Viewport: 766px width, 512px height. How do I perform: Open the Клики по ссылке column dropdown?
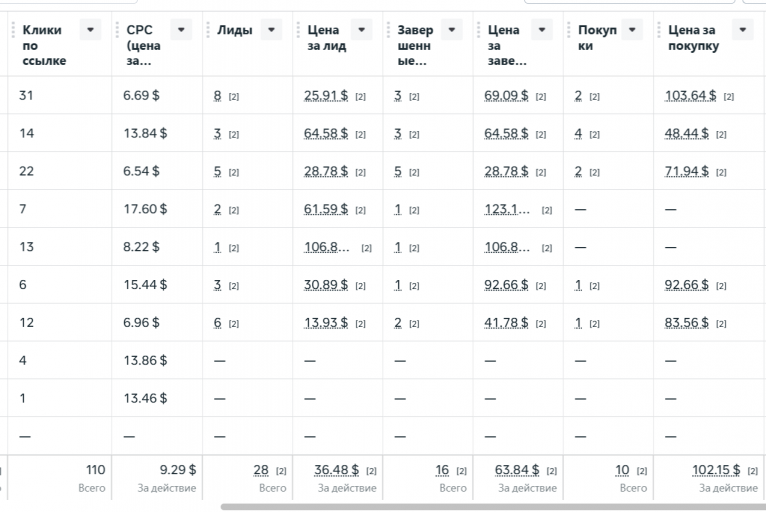click(x=91, y=31)
